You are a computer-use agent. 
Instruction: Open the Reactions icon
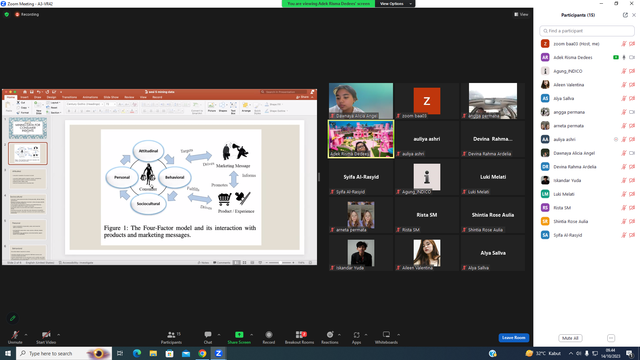pos(330,335)
